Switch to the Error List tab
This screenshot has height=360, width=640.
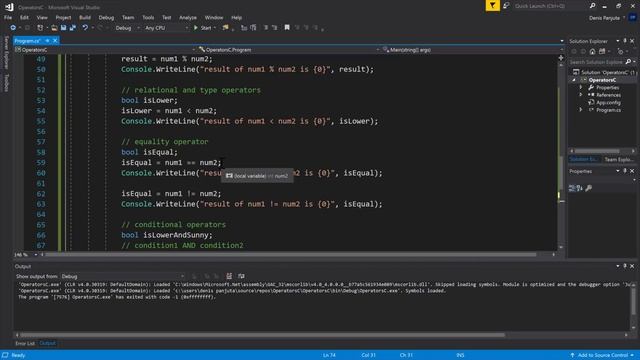[25, 343]
